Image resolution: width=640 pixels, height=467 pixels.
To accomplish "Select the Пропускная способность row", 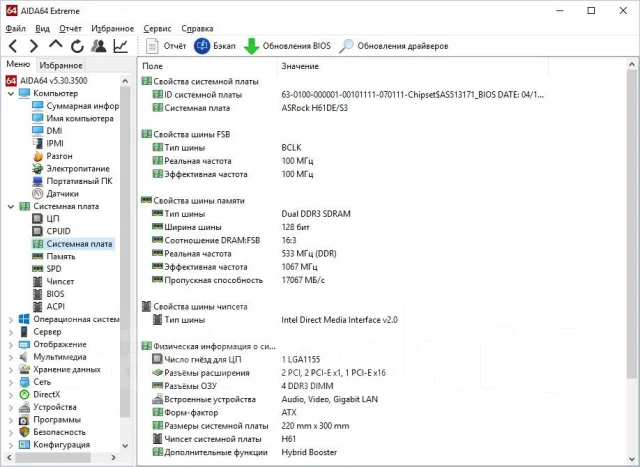I will pyautogui.click(x=239, y=280).
